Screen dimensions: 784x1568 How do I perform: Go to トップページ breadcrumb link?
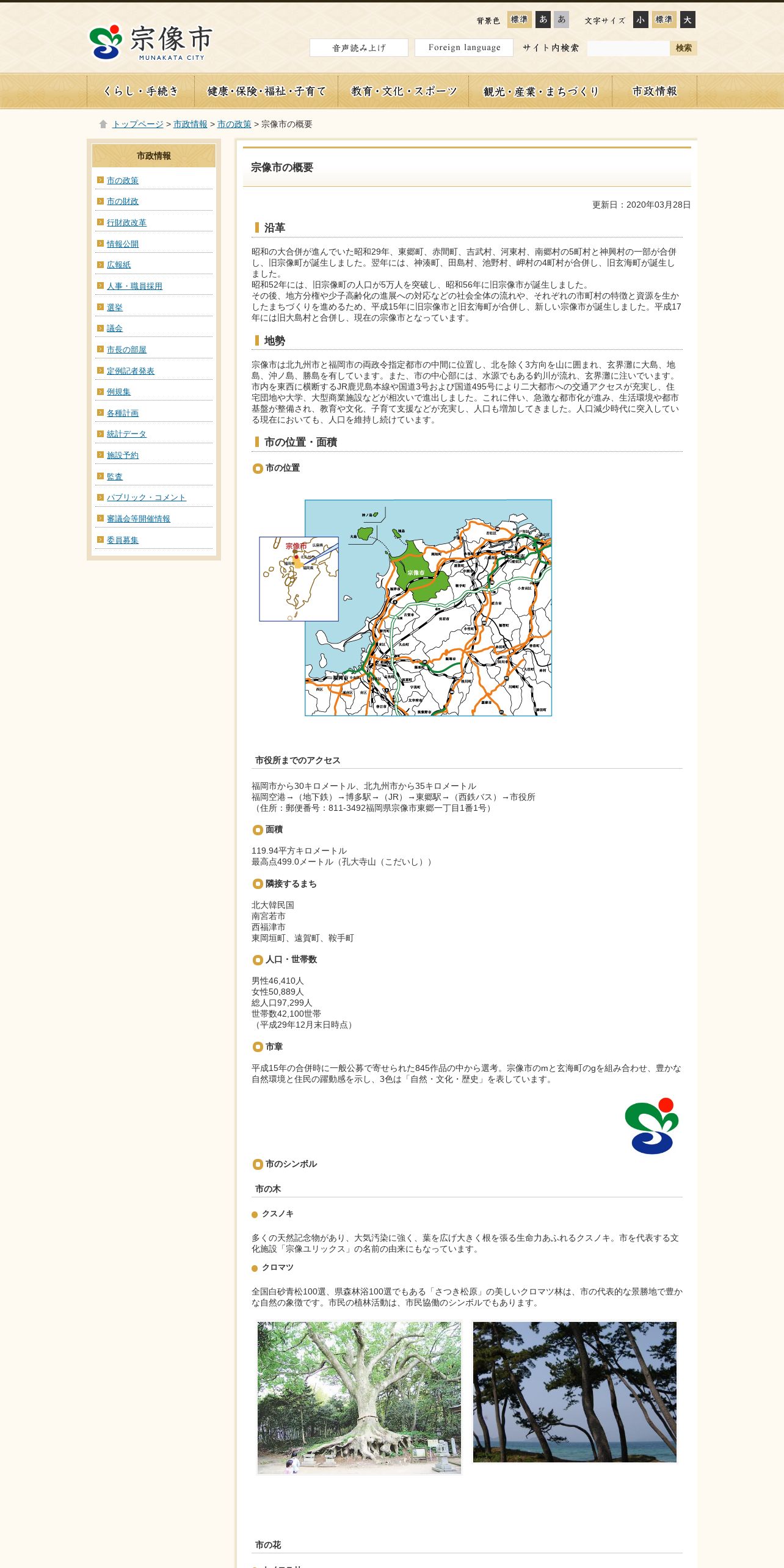(x=138, y=124)
